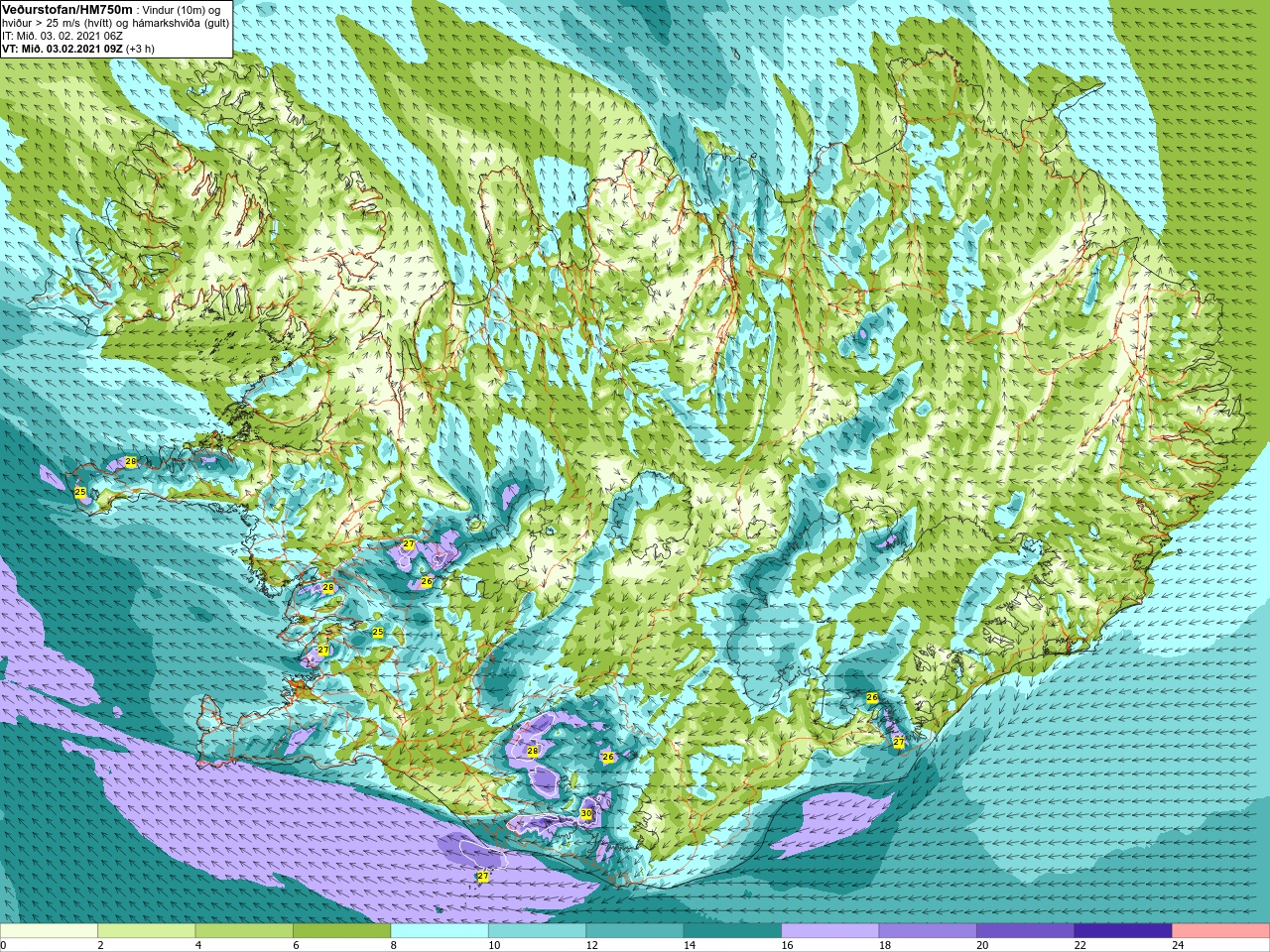
Task: Pick the turquoise 10–12 m/s legend swatch
Action: tap(537, 931)
